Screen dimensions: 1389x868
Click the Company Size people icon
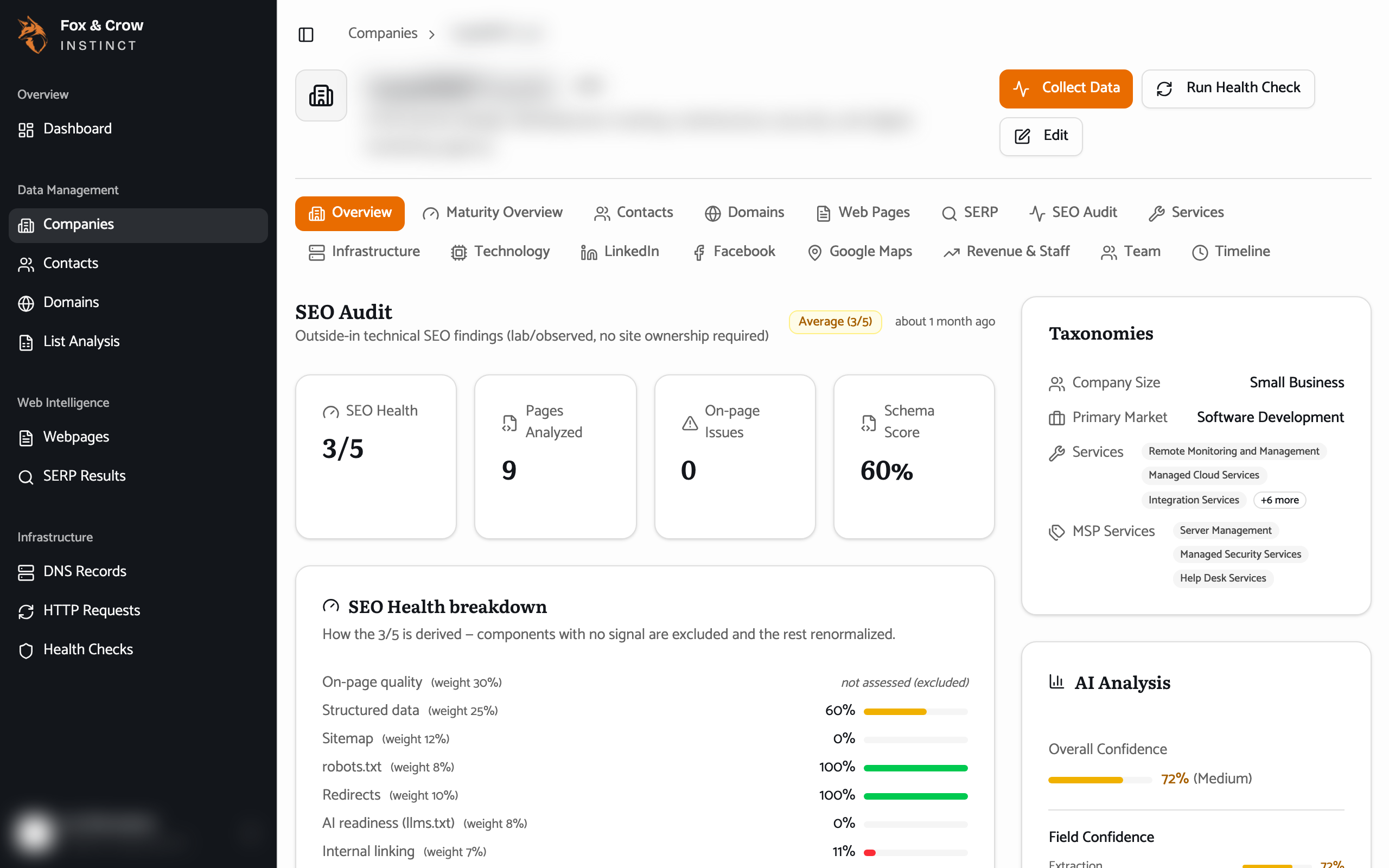tap(1056, 384)
